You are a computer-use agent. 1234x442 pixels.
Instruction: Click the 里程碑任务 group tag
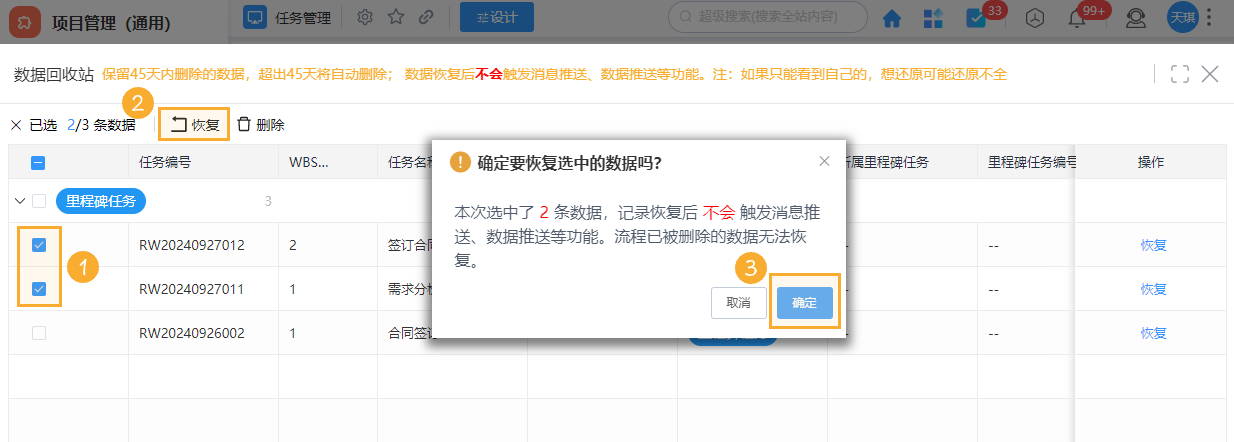(101, 201)
